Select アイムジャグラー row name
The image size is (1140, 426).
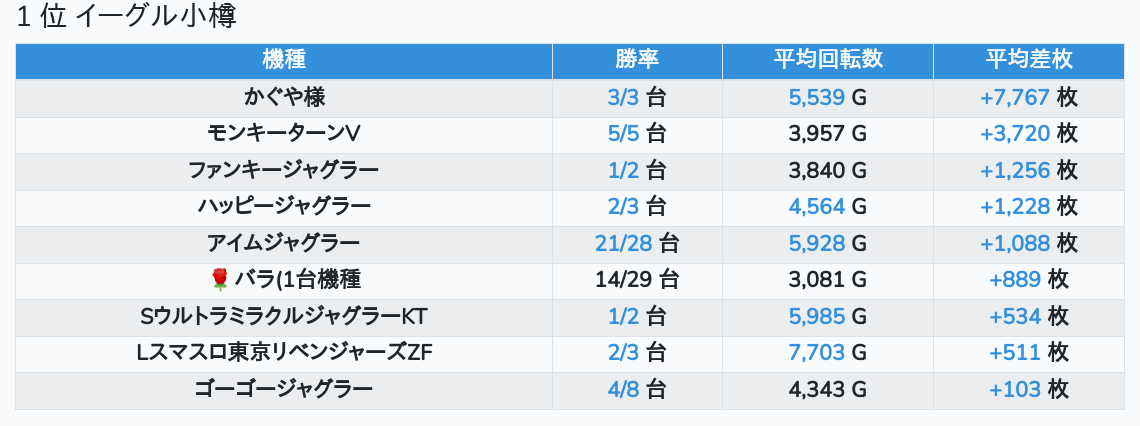coord(284,243)
